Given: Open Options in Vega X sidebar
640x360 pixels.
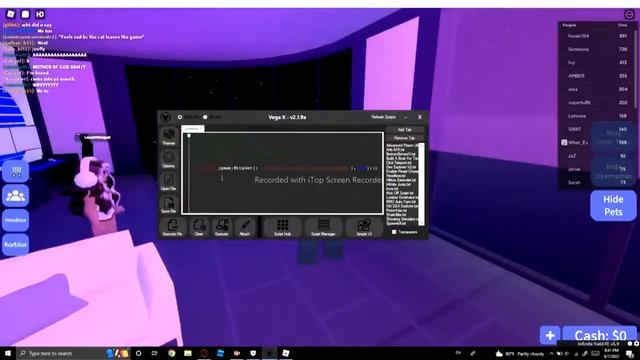Looking at the screenshot, I should pyautogui.click(x=169, y=160).
